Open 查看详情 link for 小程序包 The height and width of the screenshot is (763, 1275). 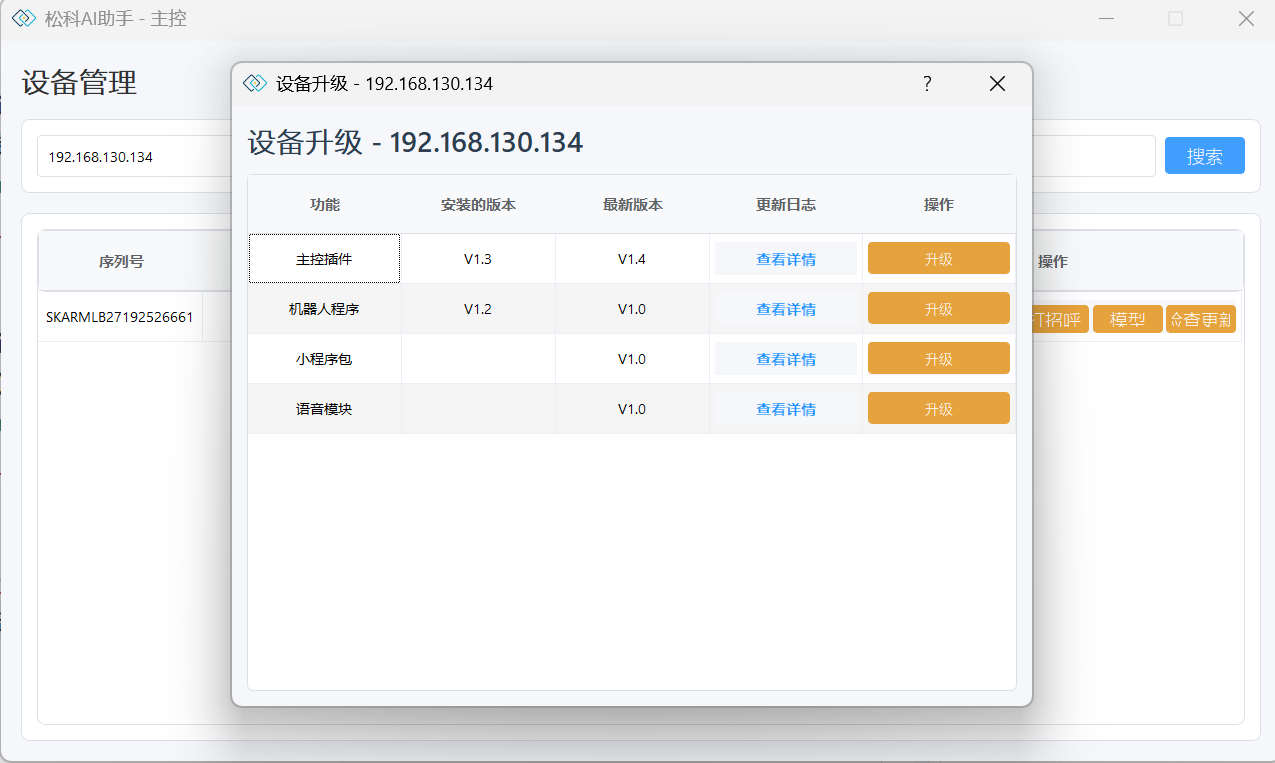coord(785,359)
